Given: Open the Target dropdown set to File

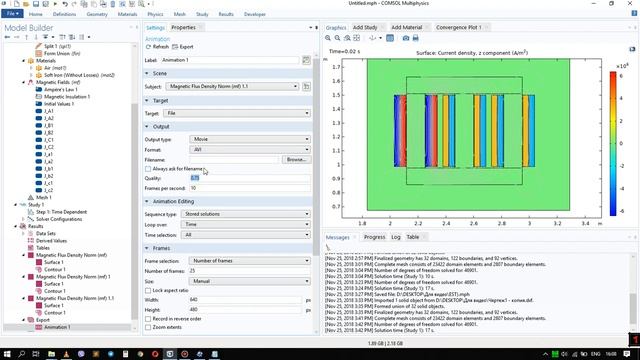Looking at the screenshot, I should (x=237, y=113).
